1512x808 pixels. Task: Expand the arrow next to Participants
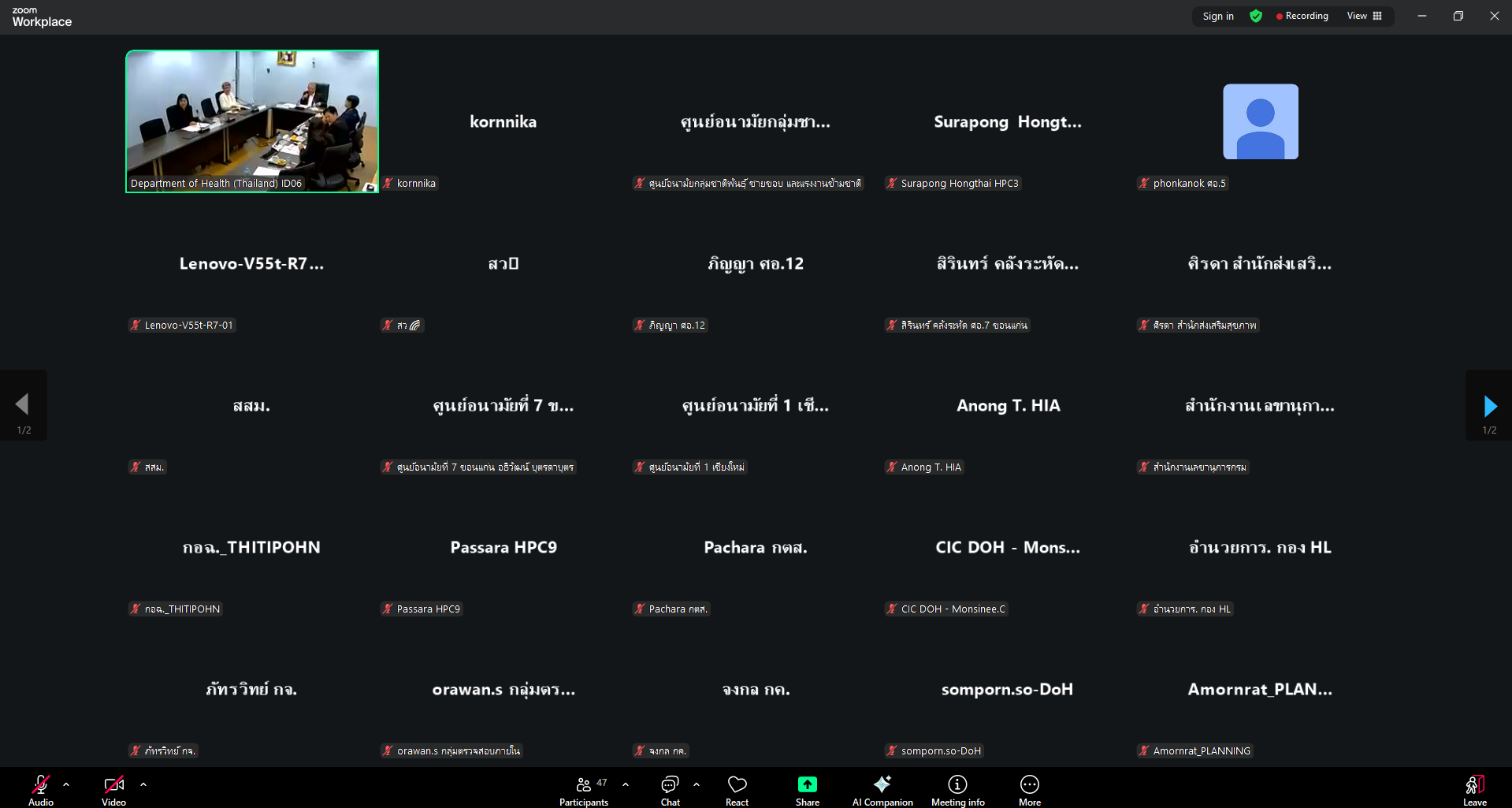coord(626,784)
